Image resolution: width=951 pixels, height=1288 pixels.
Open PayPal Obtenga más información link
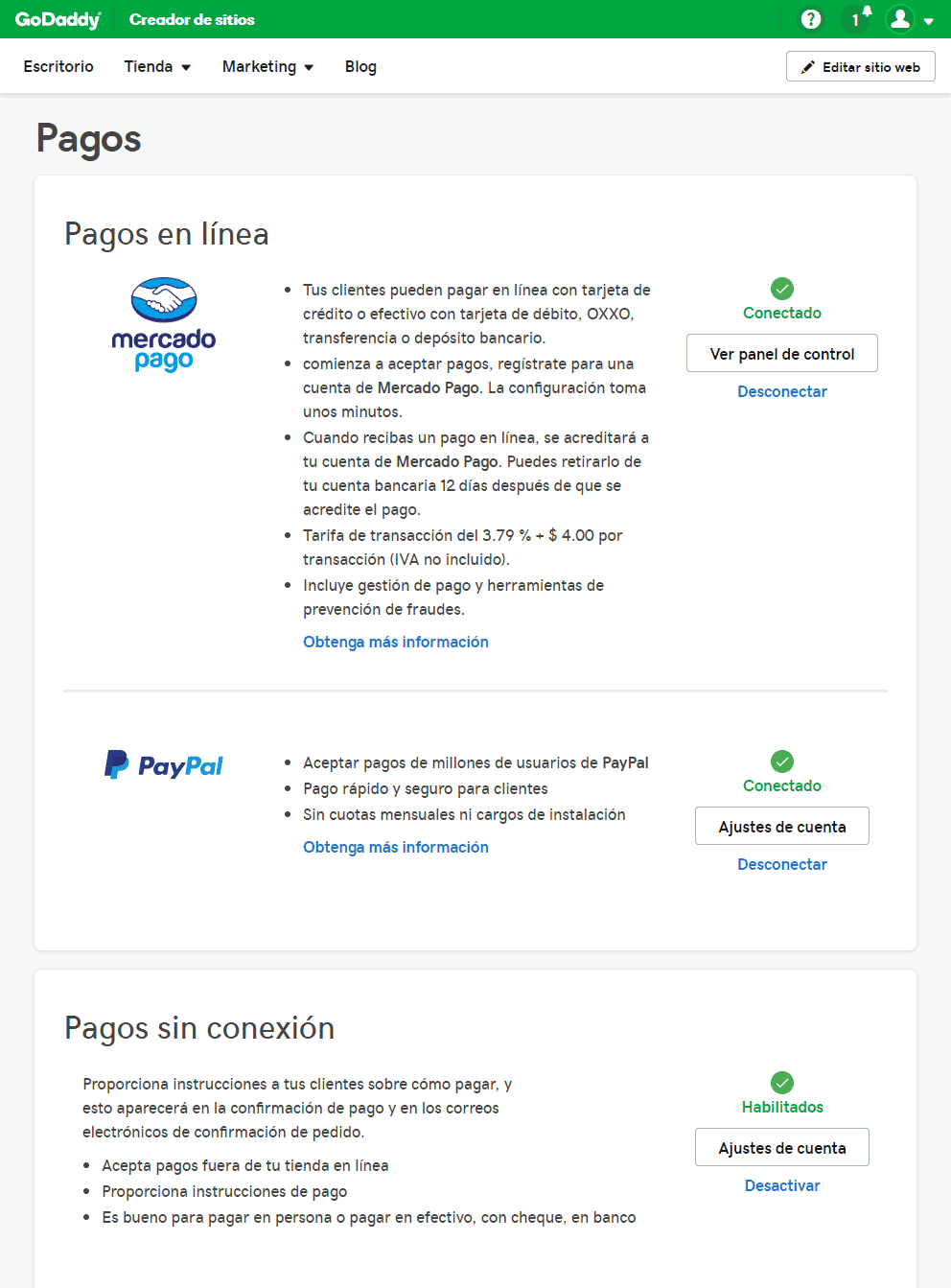[396, 847]
